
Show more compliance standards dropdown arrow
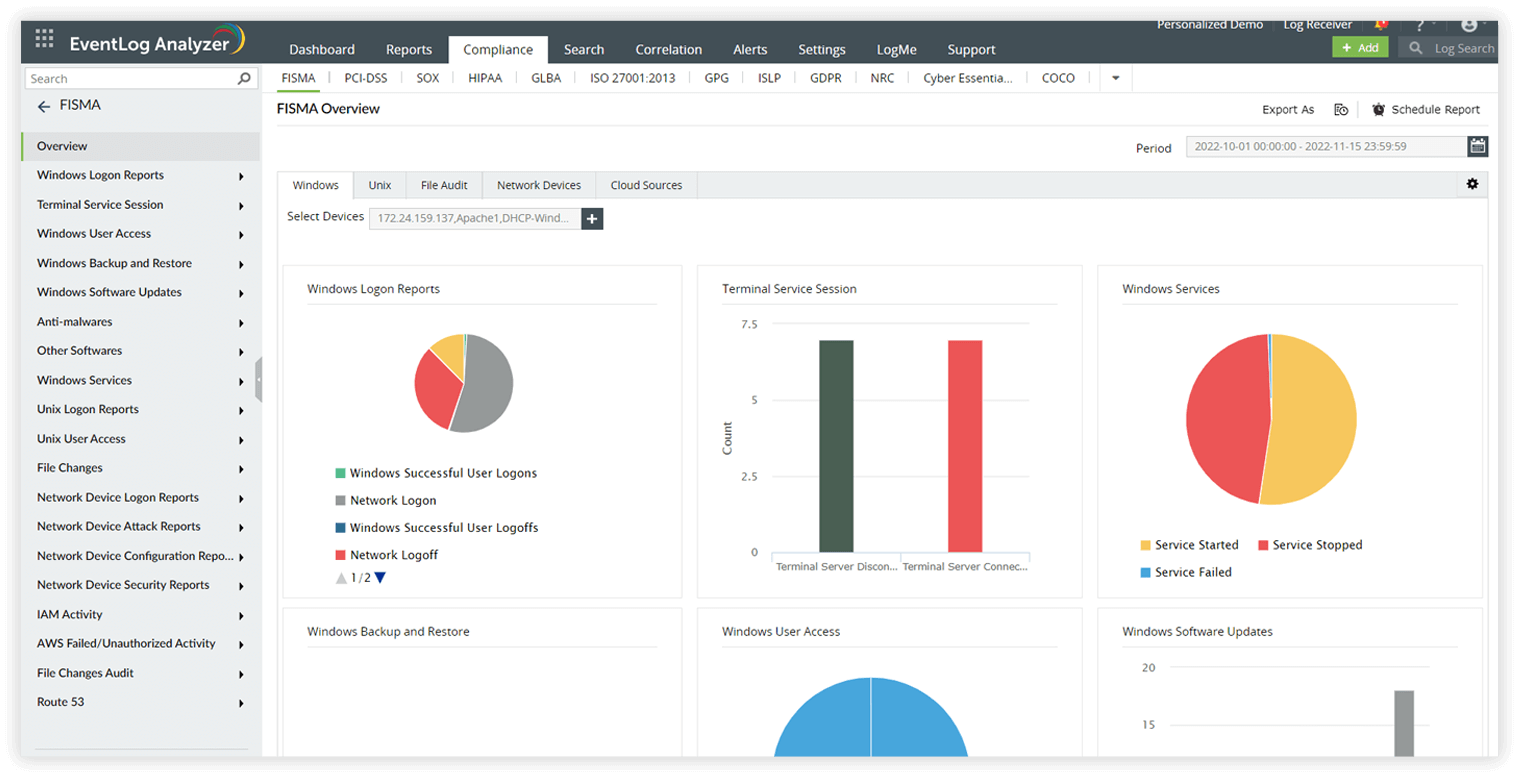1116,78
